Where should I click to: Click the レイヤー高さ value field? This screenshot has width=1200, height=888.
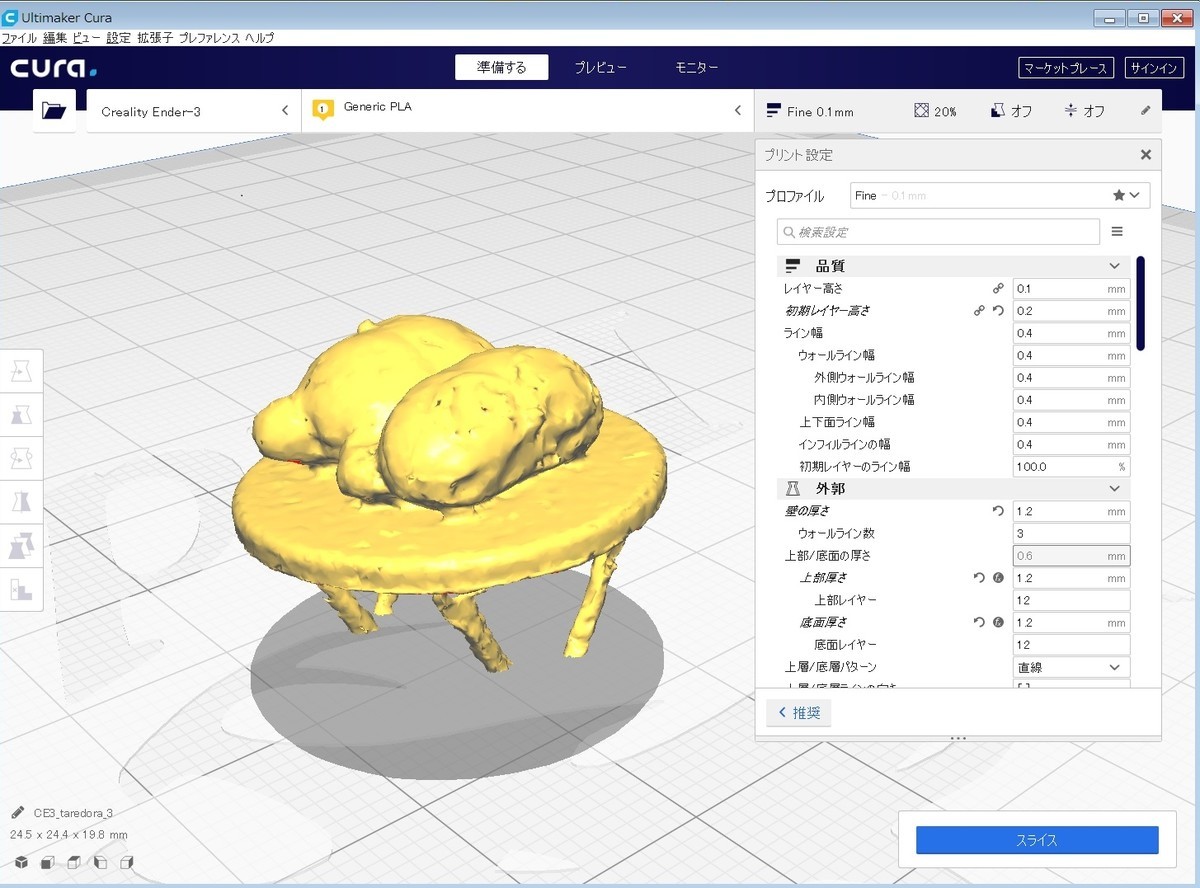[1071, 288]
